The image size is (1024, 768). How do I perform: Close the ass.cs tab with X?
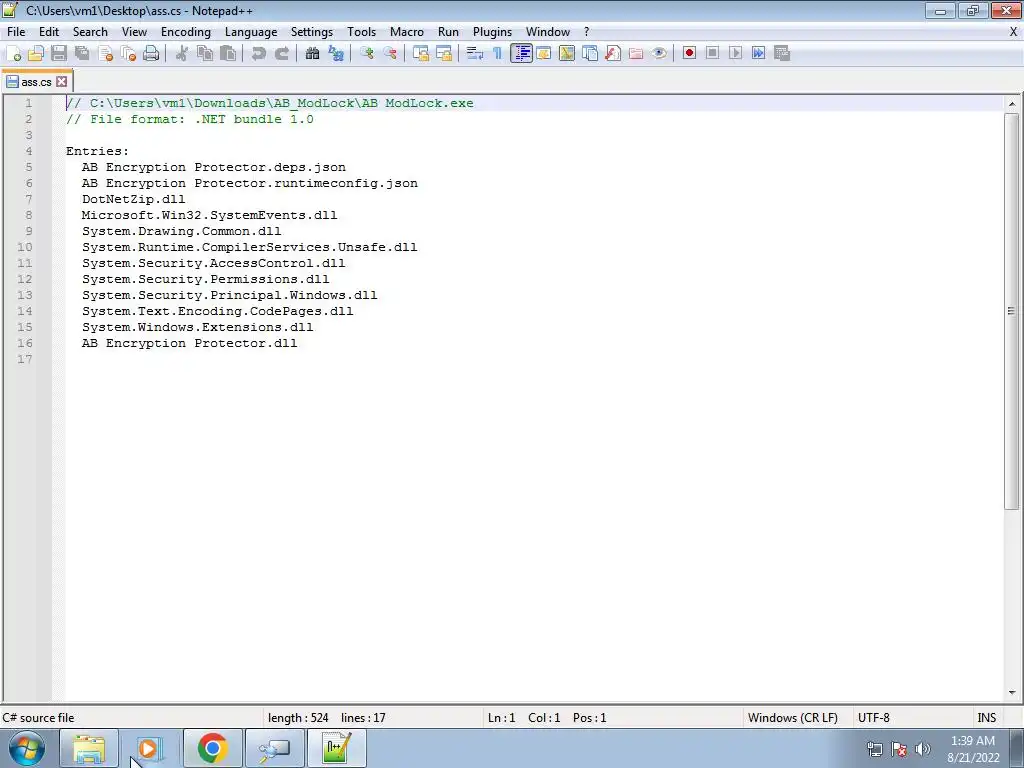click(61, 82)
